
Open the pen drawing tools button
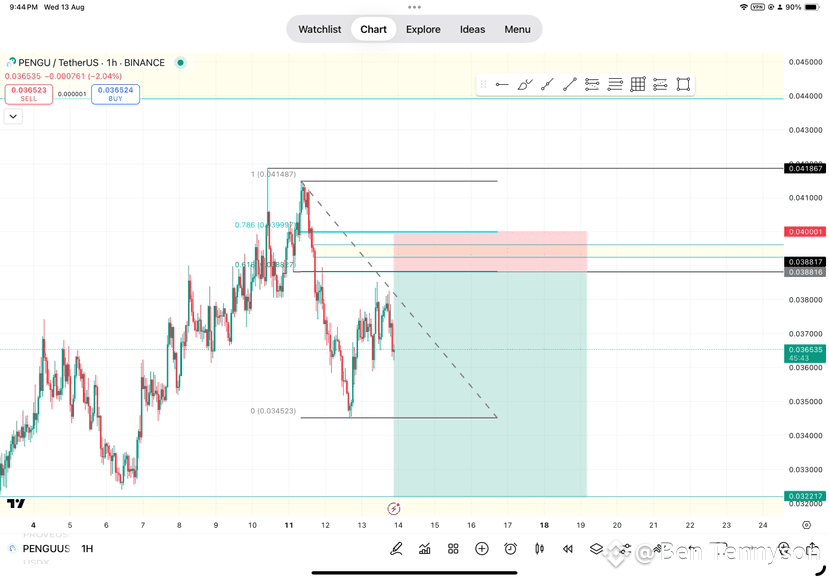coord(396,549)
